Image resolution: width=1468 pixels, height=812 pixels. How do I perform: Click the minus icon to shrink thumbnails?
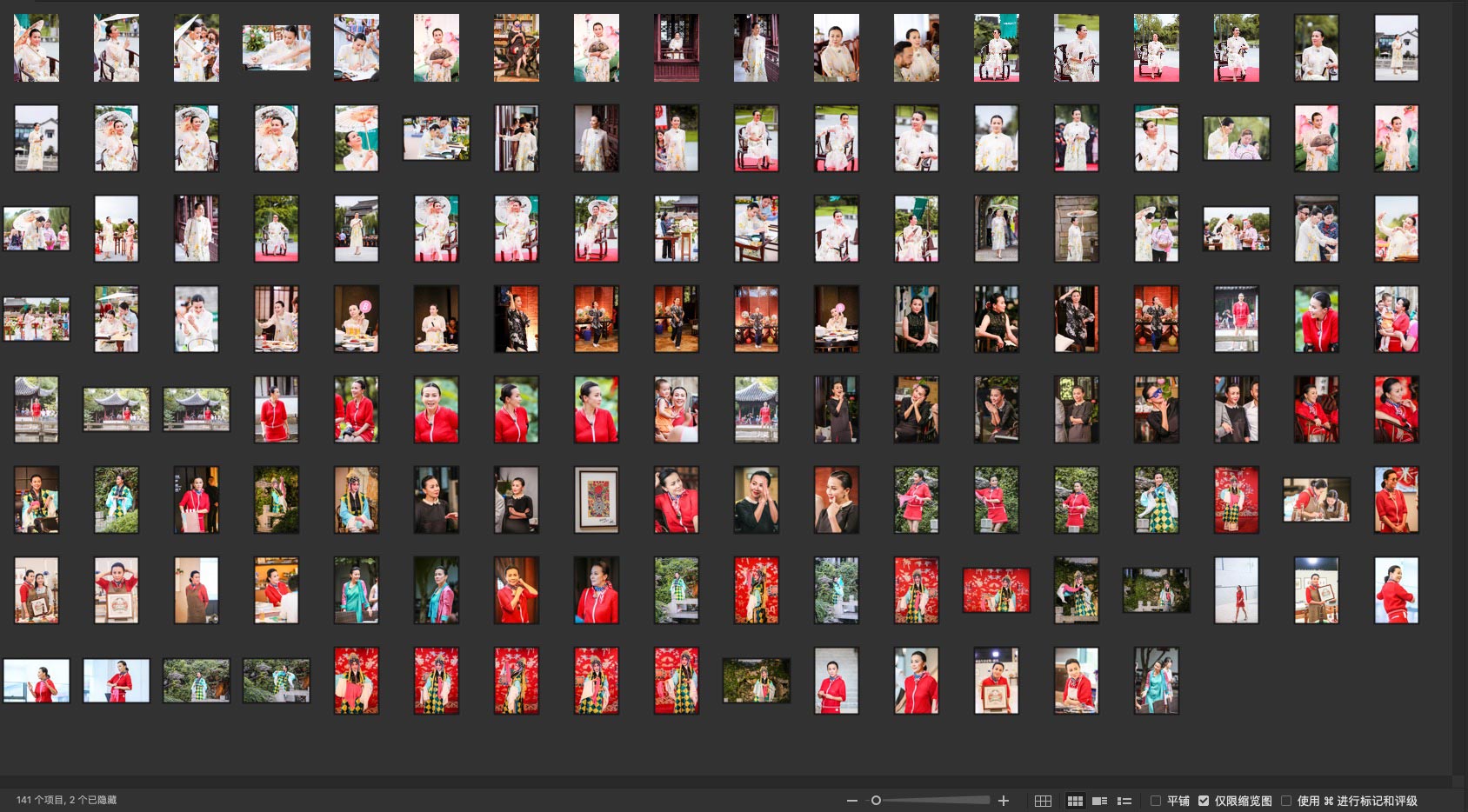[851, 801]
